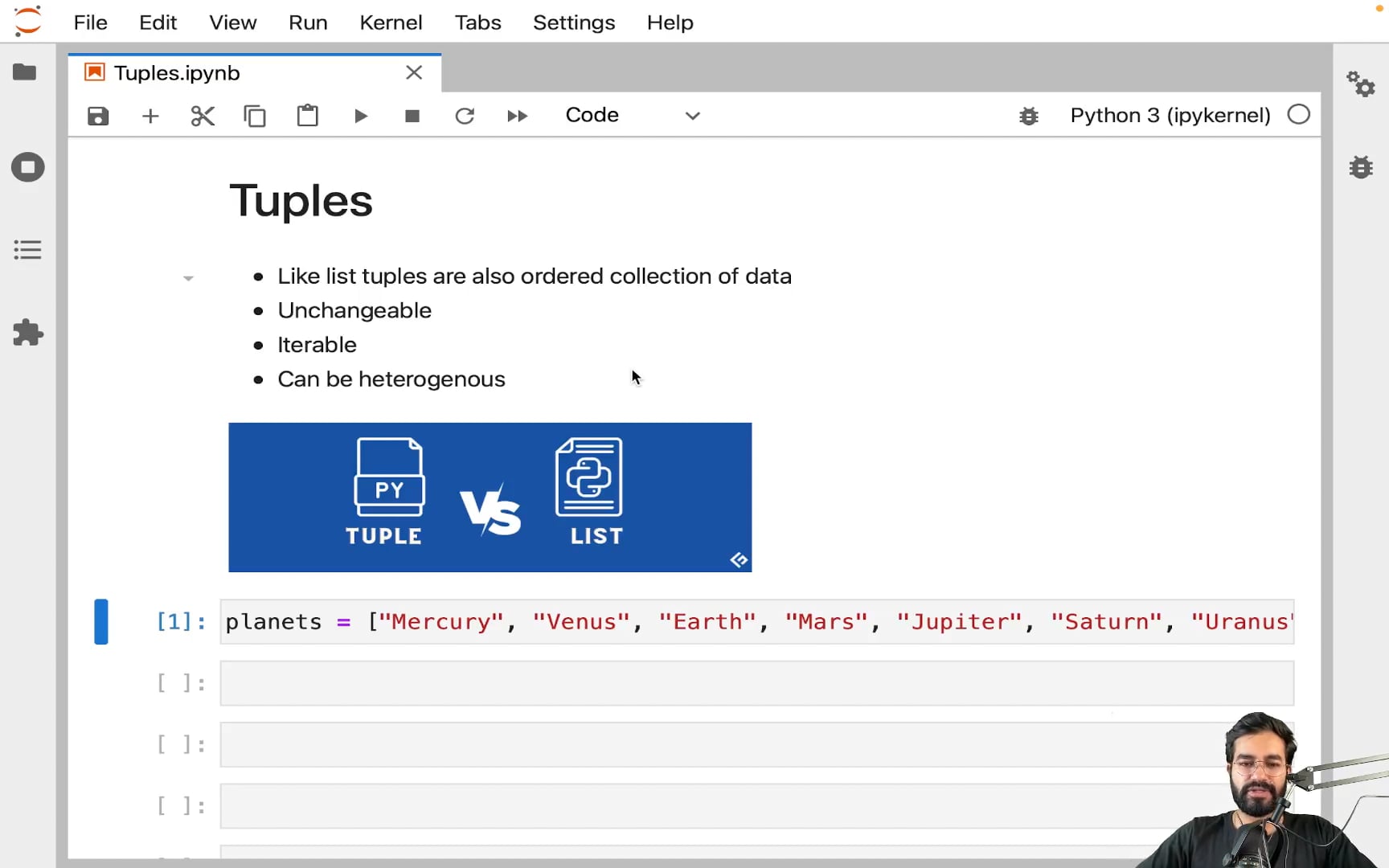Interrupt the kernel with the stop icon
The image size is (1389, 868).
(x=412, y=116)
